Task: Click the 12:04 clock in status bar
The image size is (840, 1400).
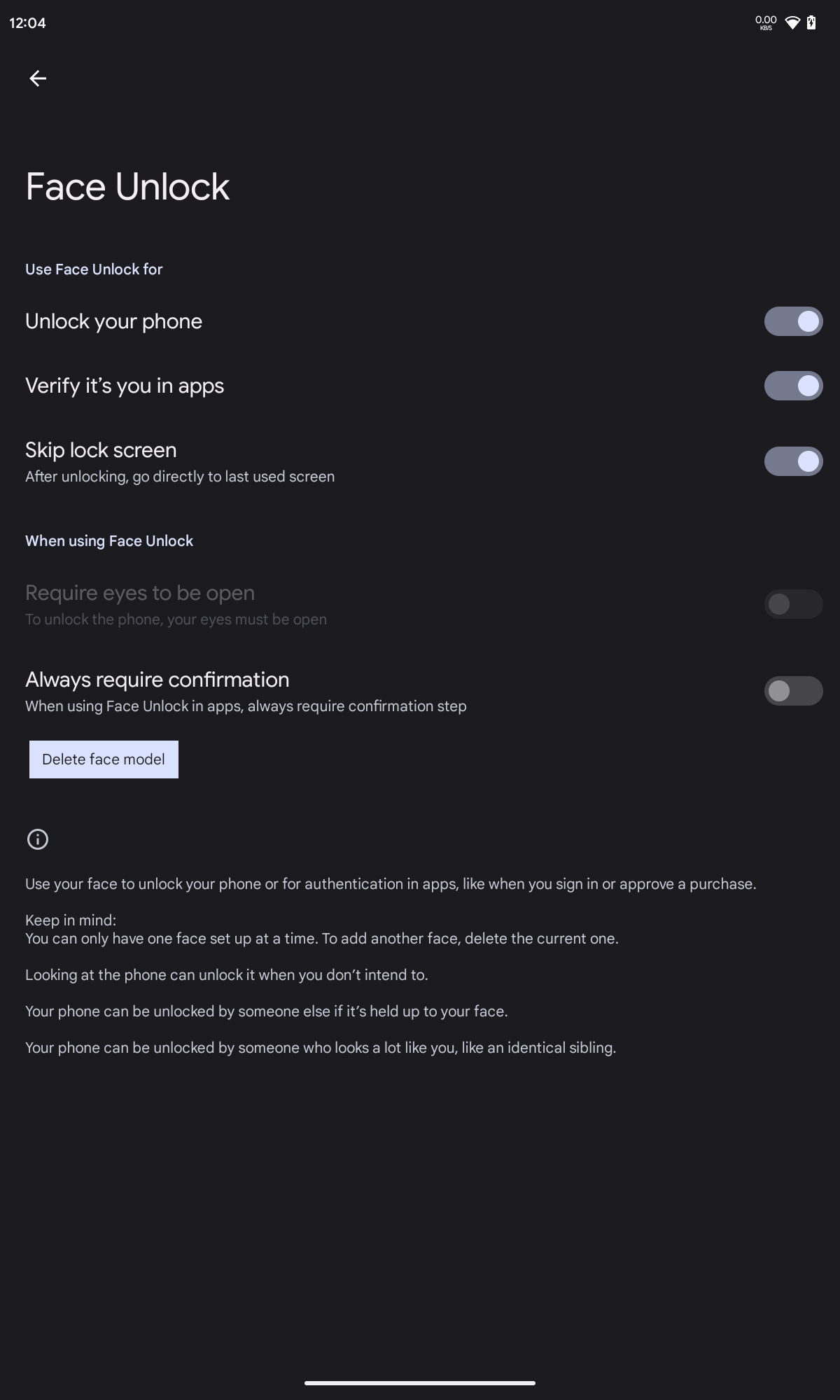Action: coord(28,23)
